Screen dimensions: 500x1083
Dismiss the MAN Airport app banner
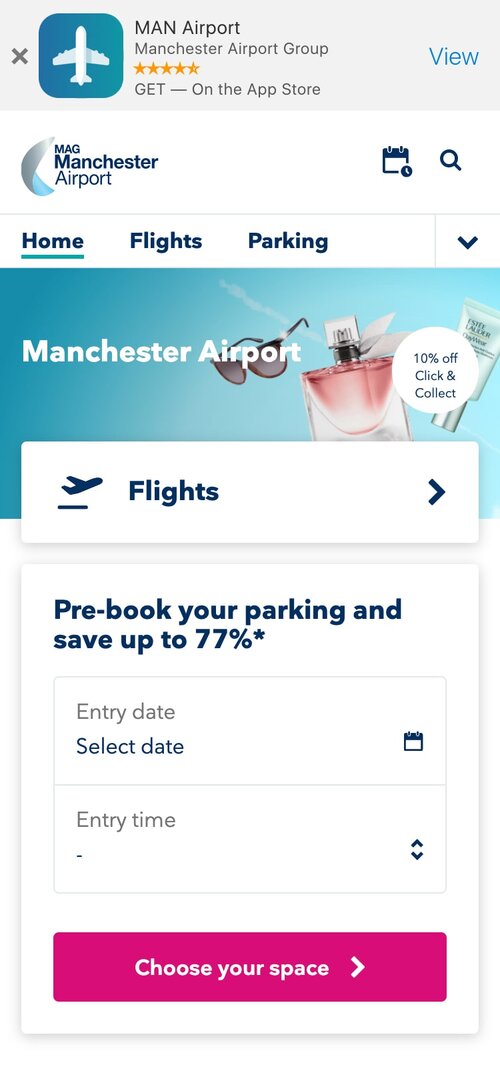tap(20, 57)
